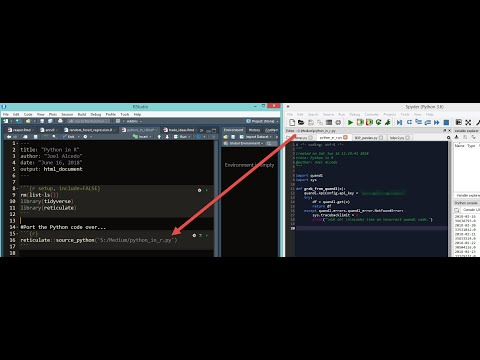Click the Spyder editor vertical scrollbar
The image size is (480, 360).
pos(450,199)
